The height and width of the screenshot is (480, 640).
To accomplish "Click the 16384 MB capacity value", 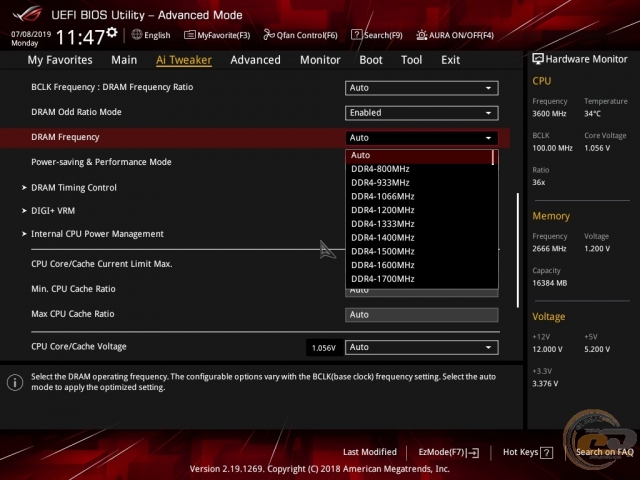I will click(550, 283).
